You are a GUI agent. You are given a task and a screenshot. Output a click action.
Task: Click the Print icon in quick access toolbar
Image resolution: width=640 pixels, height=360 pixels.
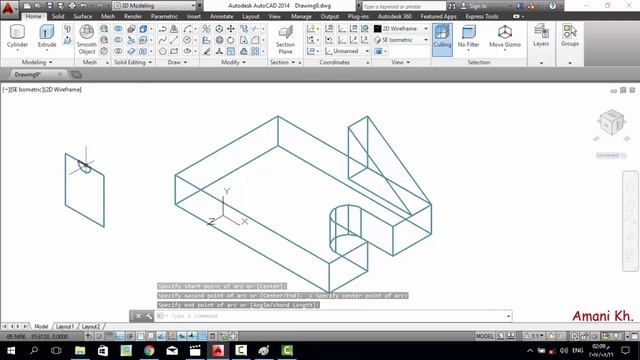click(72, 6)
